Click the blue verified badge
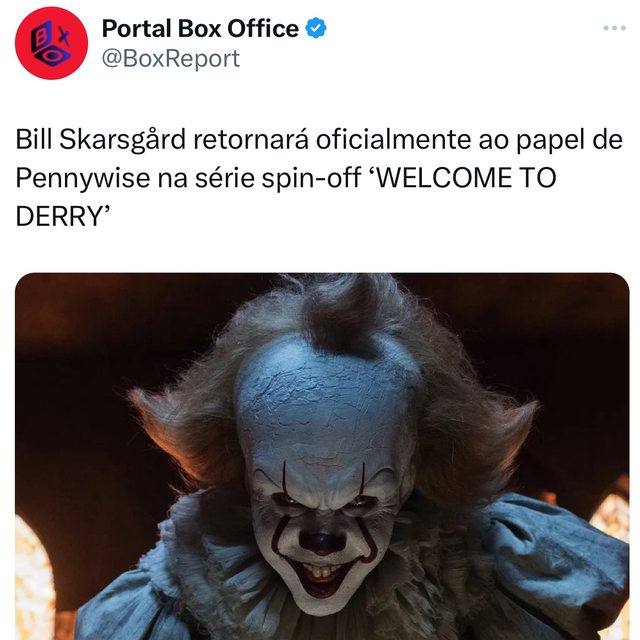Viewport: 640px width, 640px height. pyautogui.click(x=316, y=28)
